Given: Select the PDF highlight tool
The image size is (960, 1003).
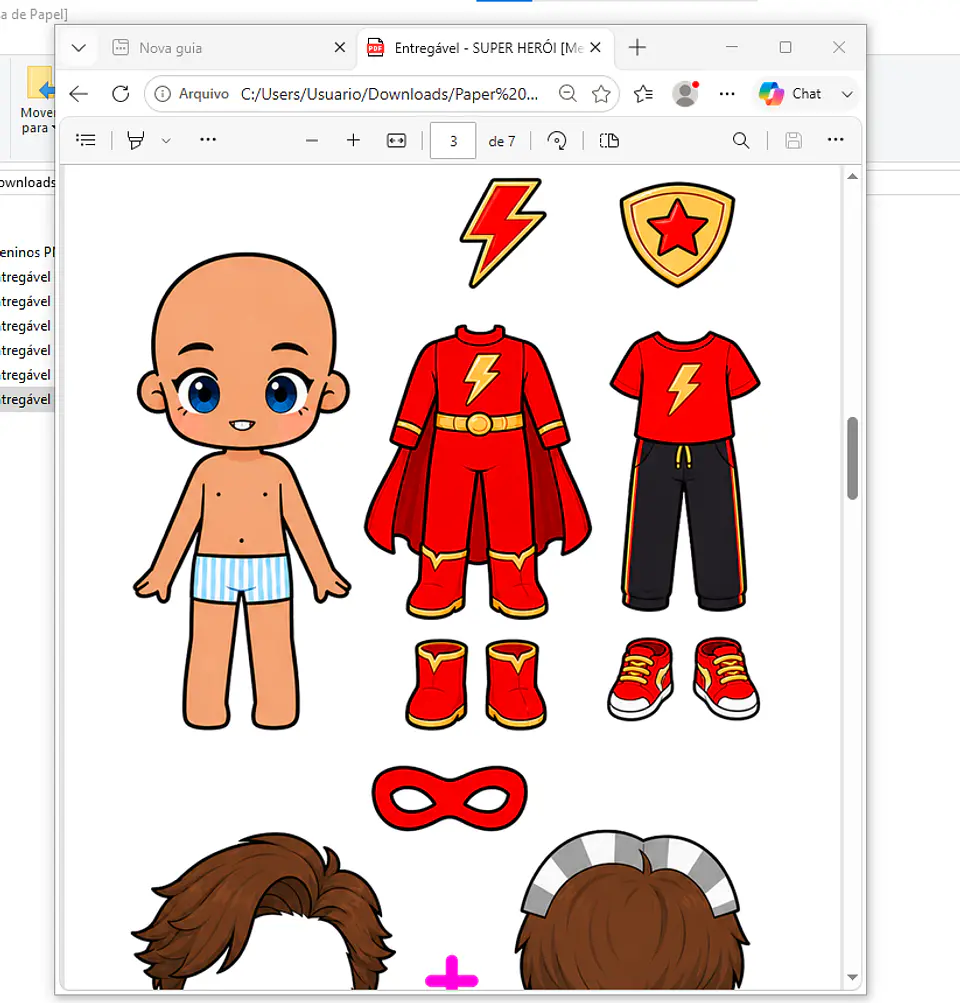Looking at the screenshot, I should click(x=136, y=140).
